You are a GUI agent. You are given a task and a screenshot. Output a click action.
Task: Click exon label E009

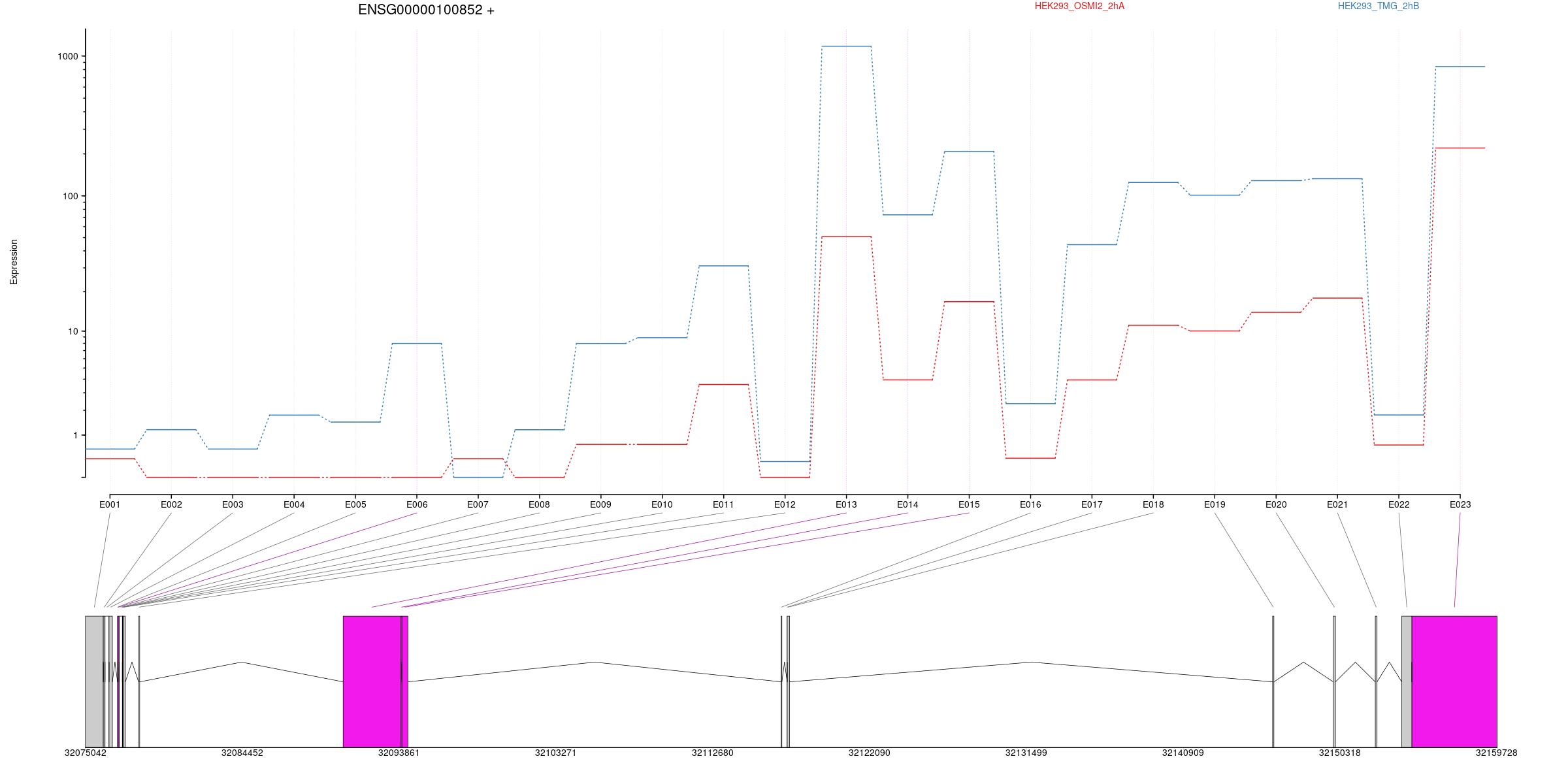[x=600, y=504]
